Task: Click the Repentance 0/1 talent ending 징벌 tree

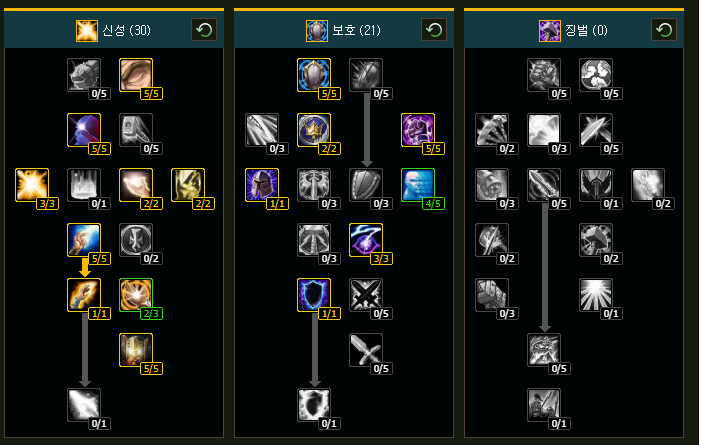Action: click(544, 405)
